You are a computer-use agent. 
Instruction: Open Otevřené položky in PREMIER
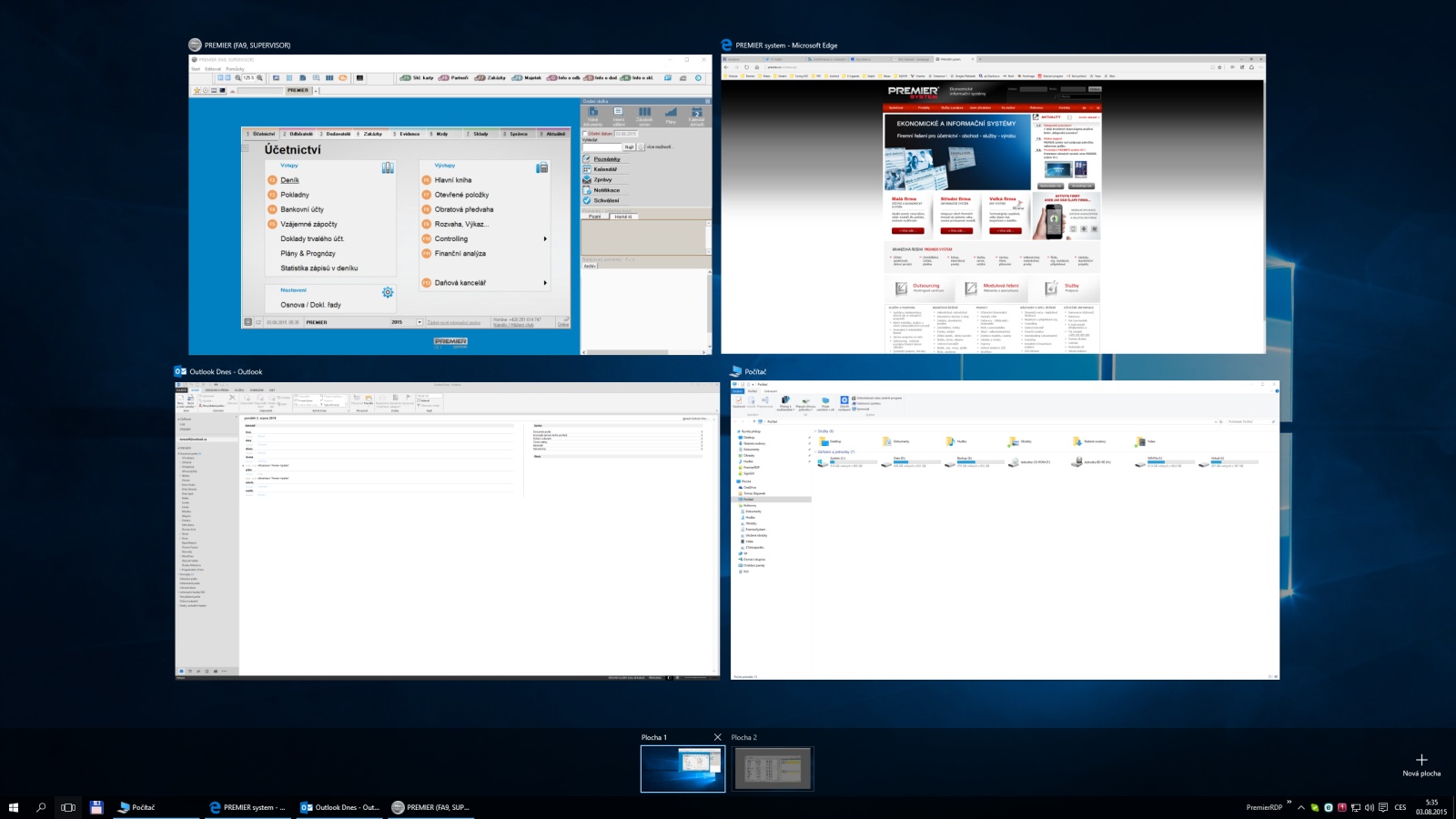461,195
